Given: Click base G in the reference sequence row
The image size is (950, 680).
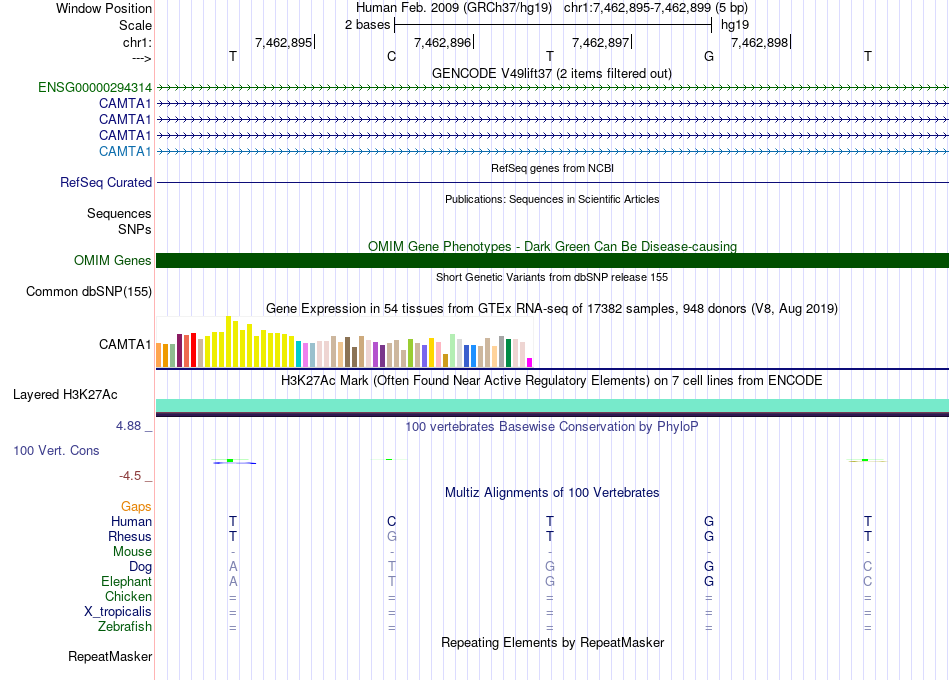Looking at the screenshot, I should (x=709, y=56).
